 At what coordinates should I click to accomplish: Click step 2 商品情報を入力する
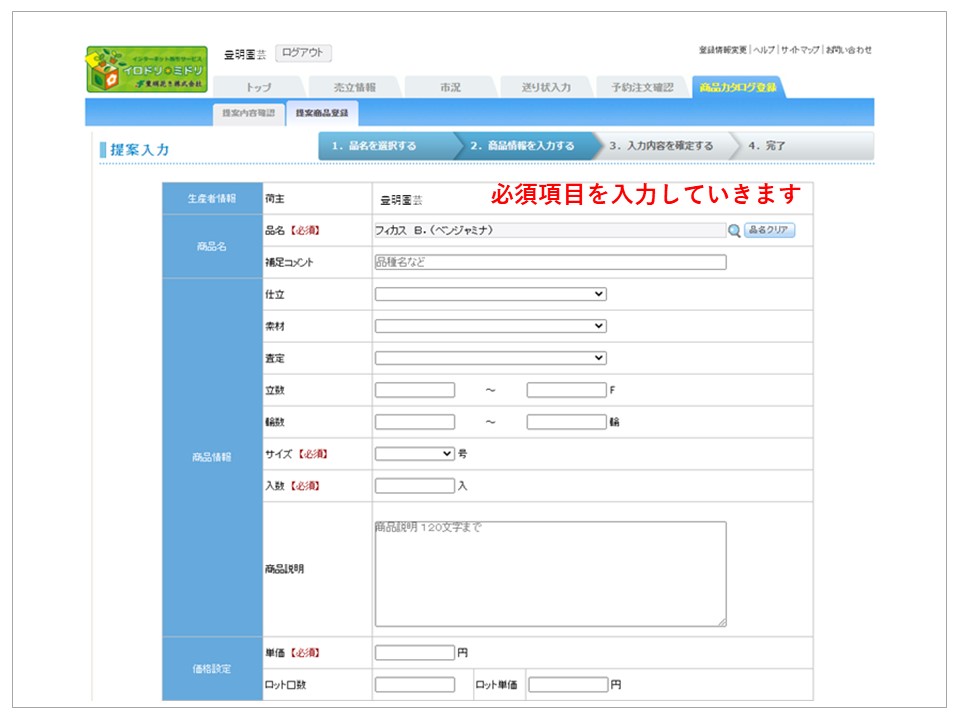click(527, 146)
